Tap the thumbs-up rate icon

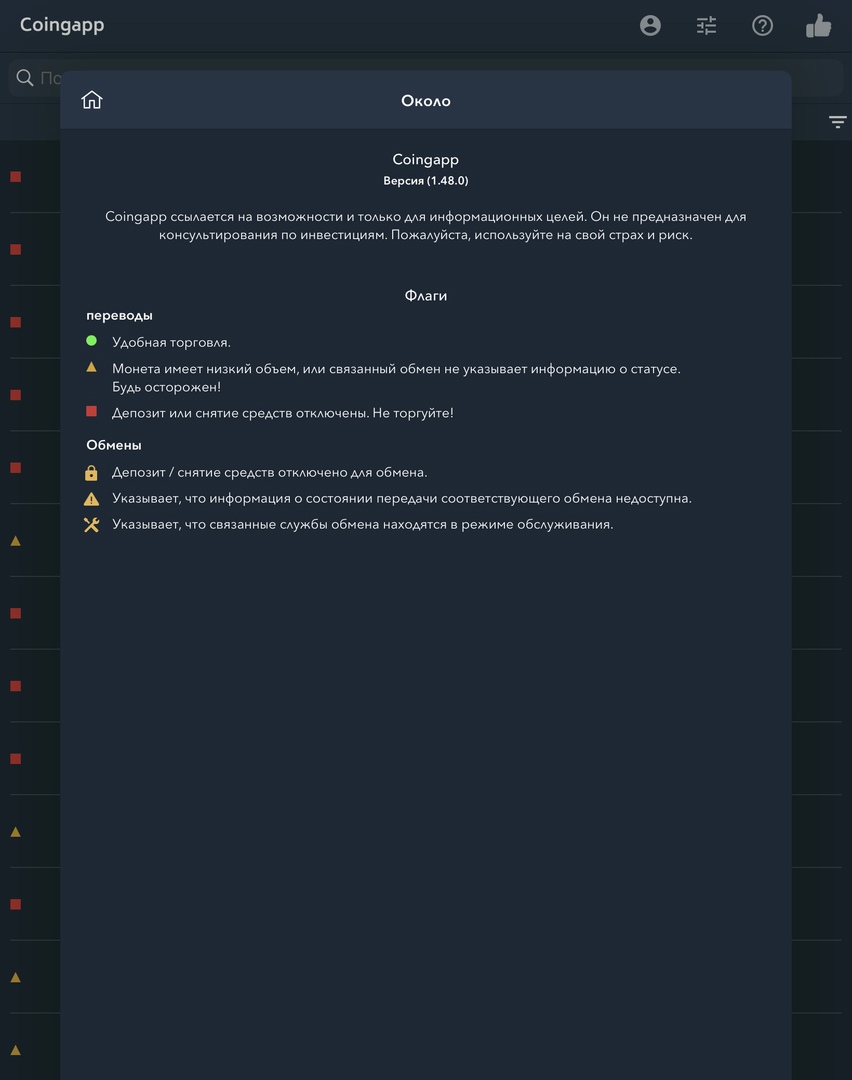[x=818, y=25]
